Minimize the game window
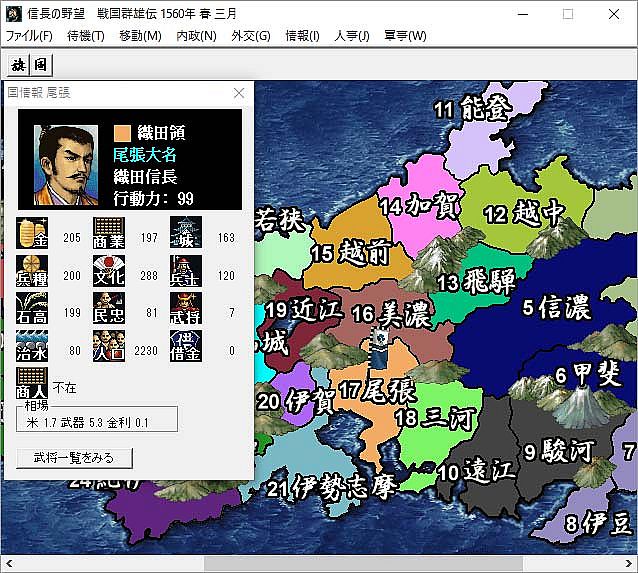Image resolution: width=638 pixels, height=573 pixels. (x=523, y=14)
